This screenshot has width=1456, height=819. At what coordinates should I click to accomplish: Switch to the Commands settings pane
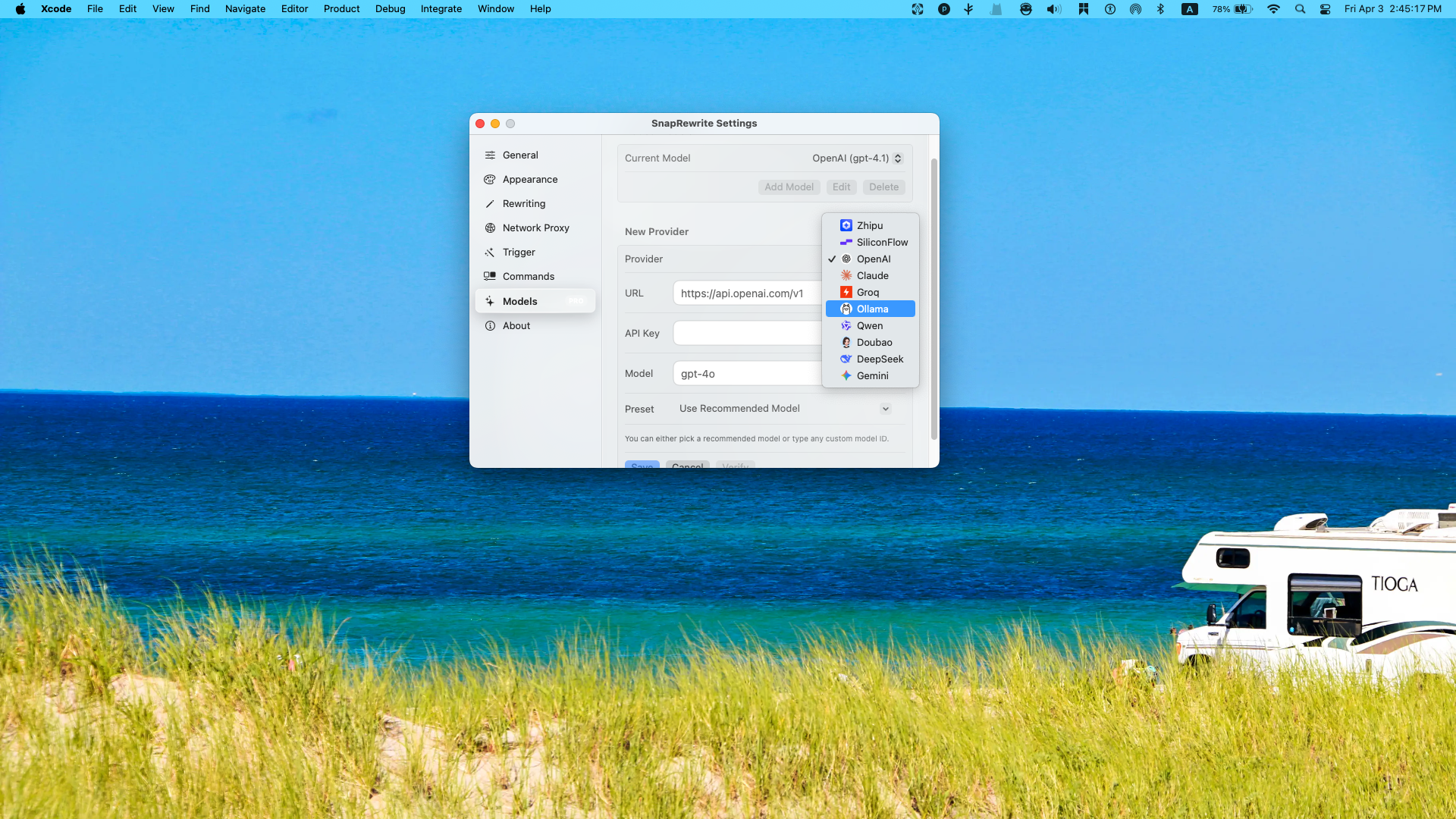click(x=528, y=276)
